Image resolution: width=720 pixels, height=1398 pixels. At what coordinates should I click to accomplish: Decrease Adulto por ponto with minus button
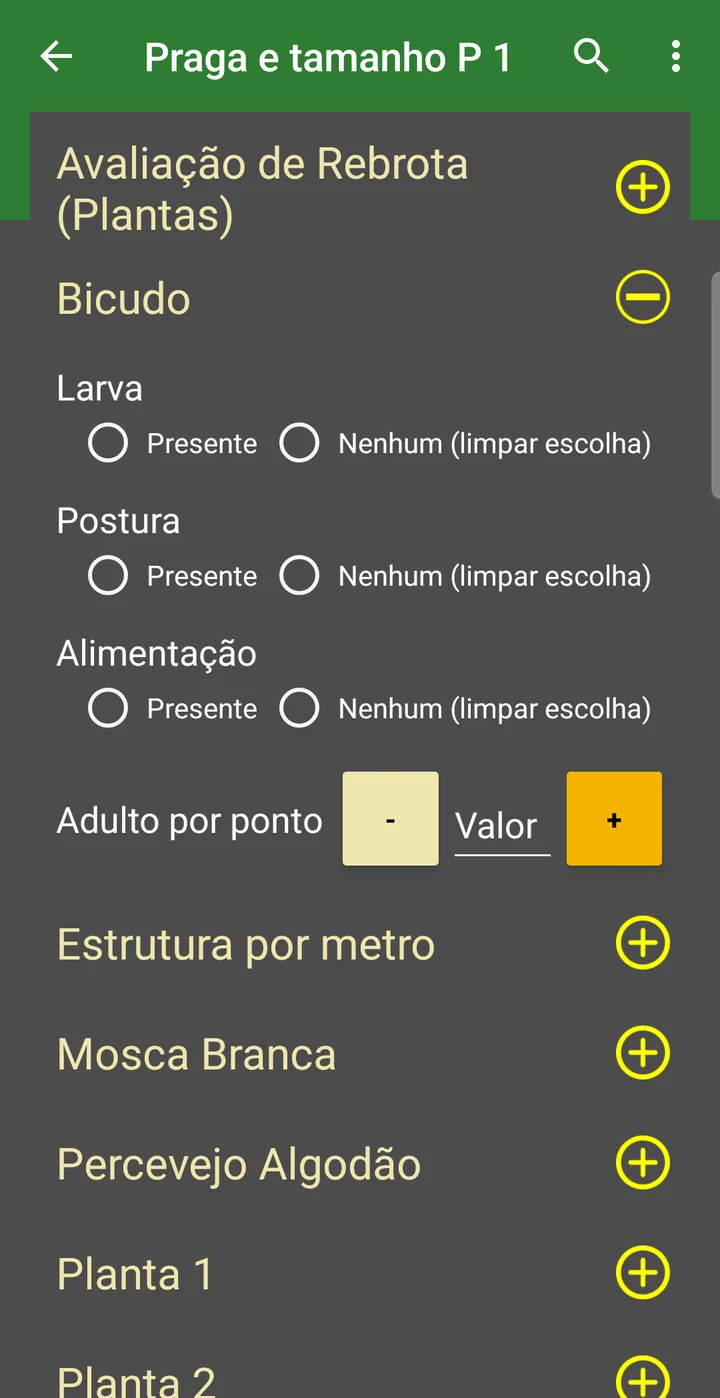[x=390, y=818]
